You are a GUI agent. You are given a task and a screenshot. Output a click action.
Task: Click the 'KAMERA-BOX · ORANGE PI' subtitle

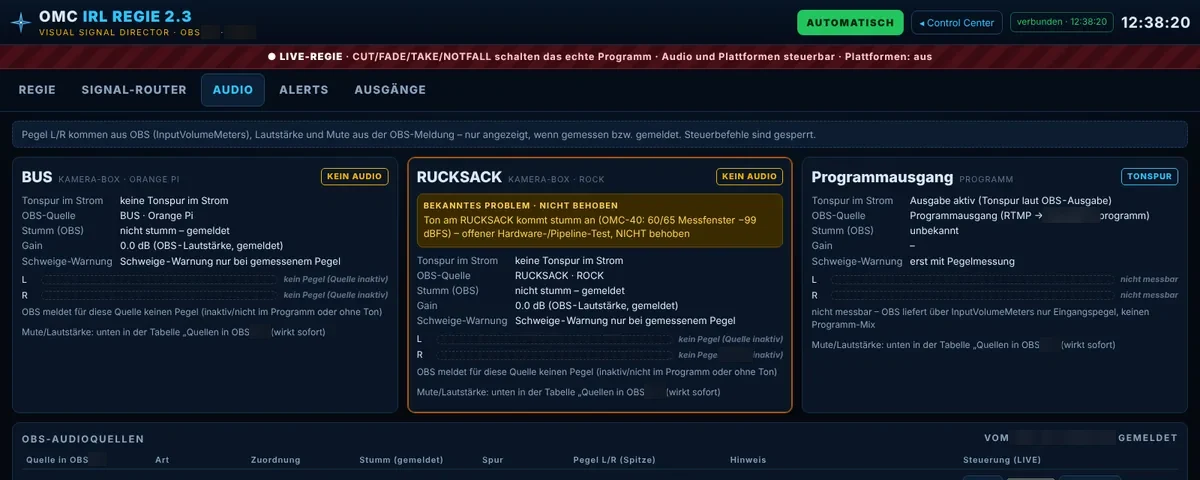[x=121, y=179]
